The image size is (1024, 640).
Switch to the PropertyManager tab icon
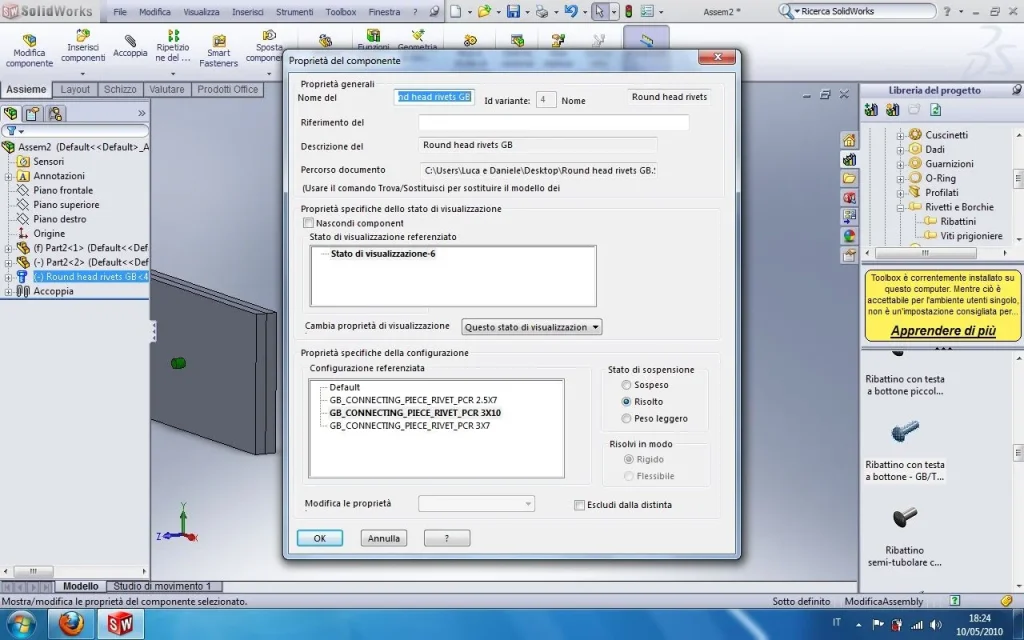click(33, 114)
